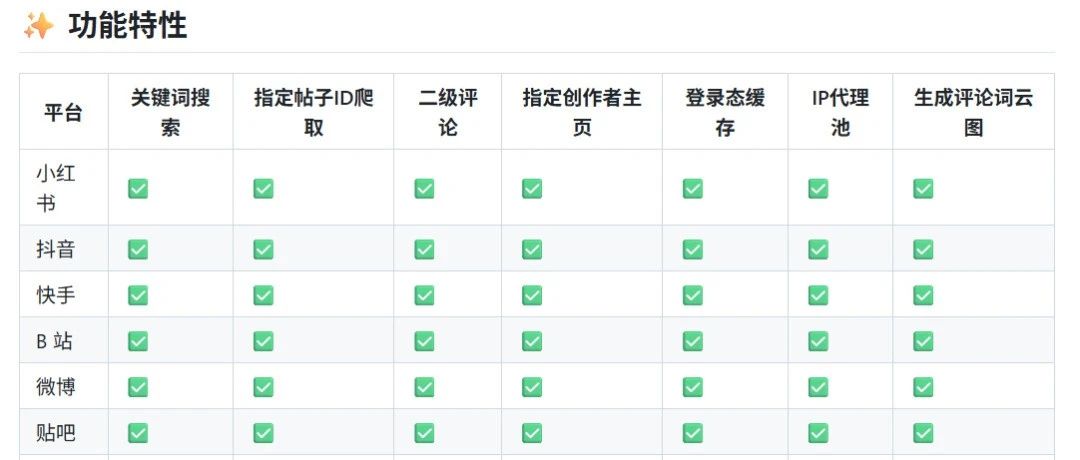
Task: Click 微博 checkmark under 登录态缓存
Action: click(693, 387)
